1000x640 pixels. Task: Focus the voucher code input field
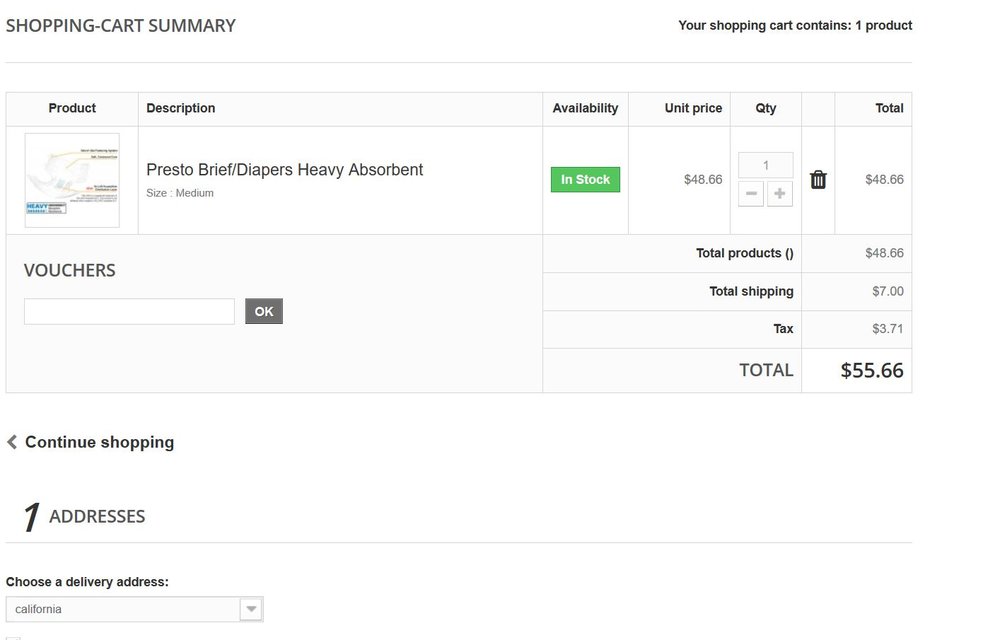(129, 311)
